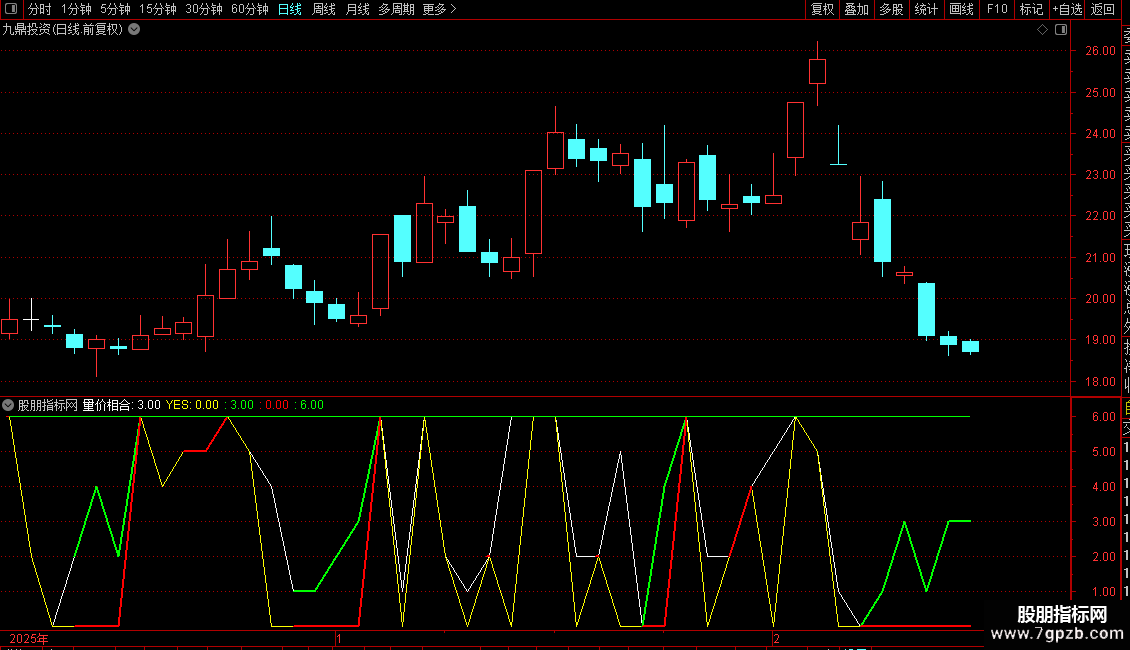Click the last candlestick near 19.00
Image resolution: width=1130 pixels, height=650 pixels.
(x=970, y=347)
